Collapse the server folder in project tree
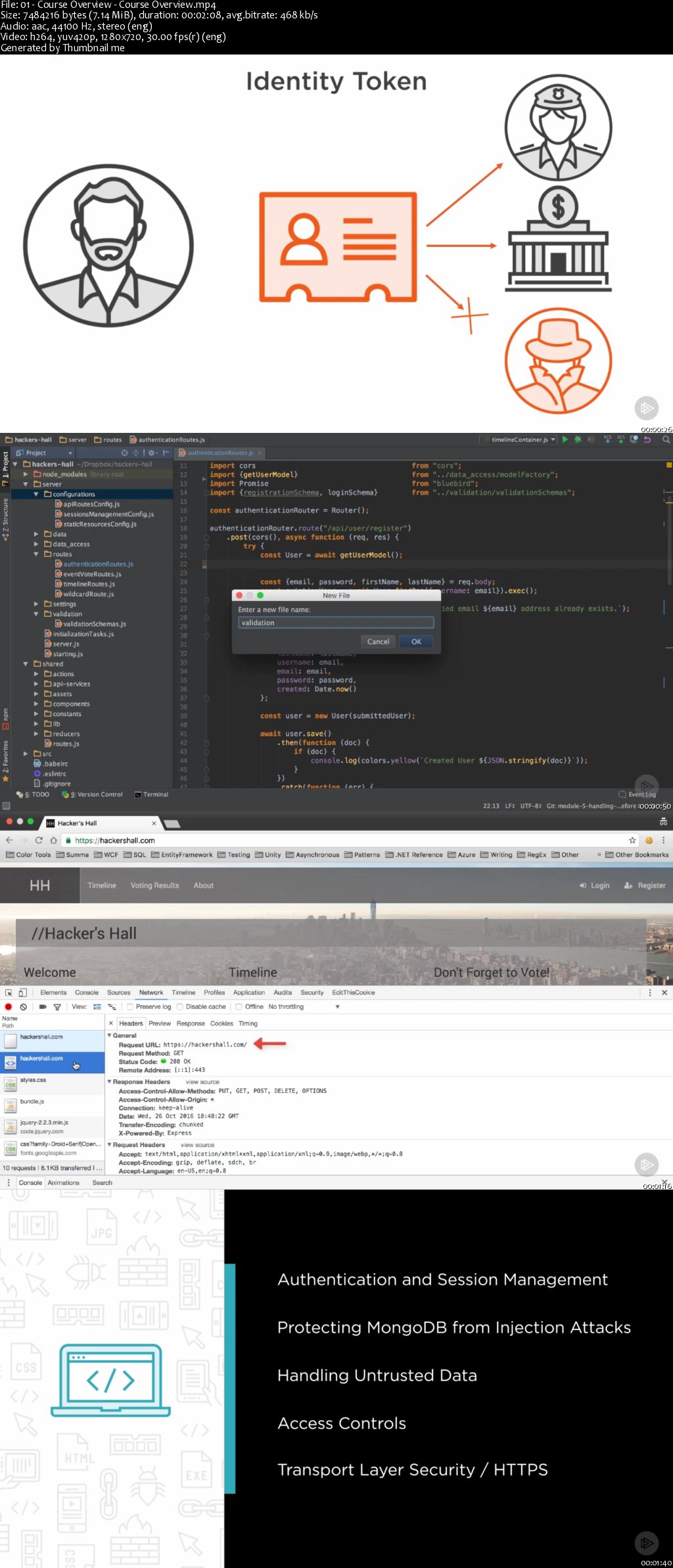 pyautogui.click(x=26, y=484)
